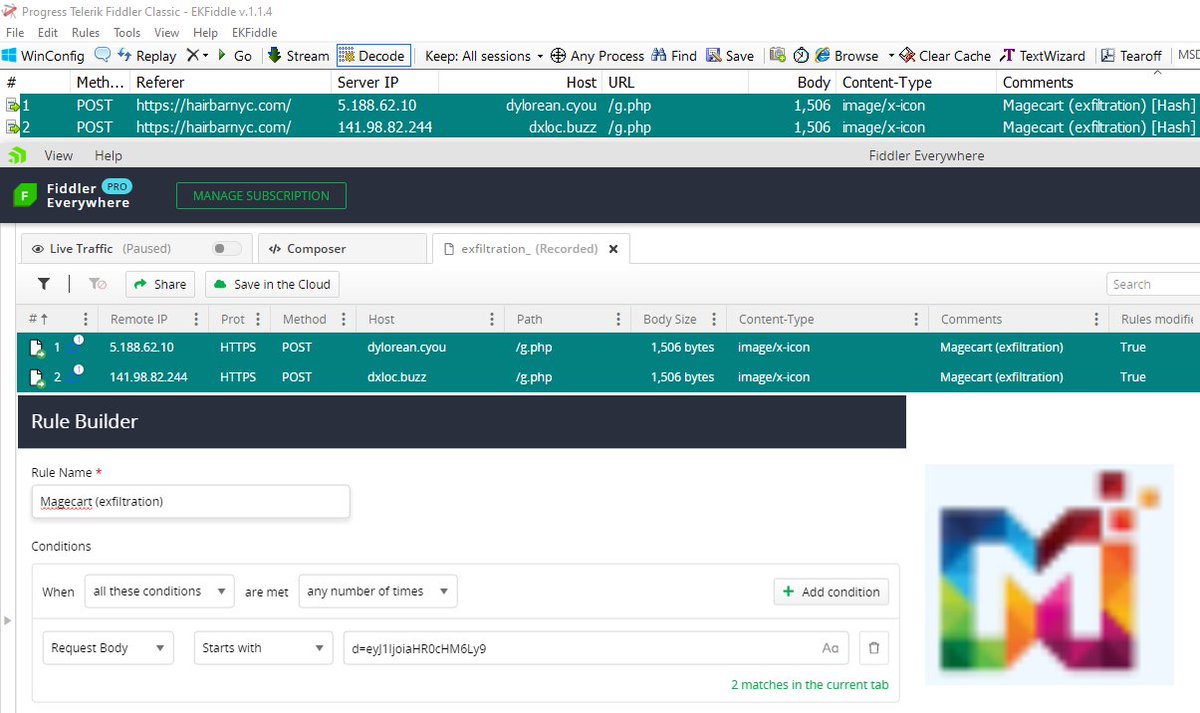Select Classic session 2 dxloc.buzz row icon
1200x713 pixels.
(13, 127)
